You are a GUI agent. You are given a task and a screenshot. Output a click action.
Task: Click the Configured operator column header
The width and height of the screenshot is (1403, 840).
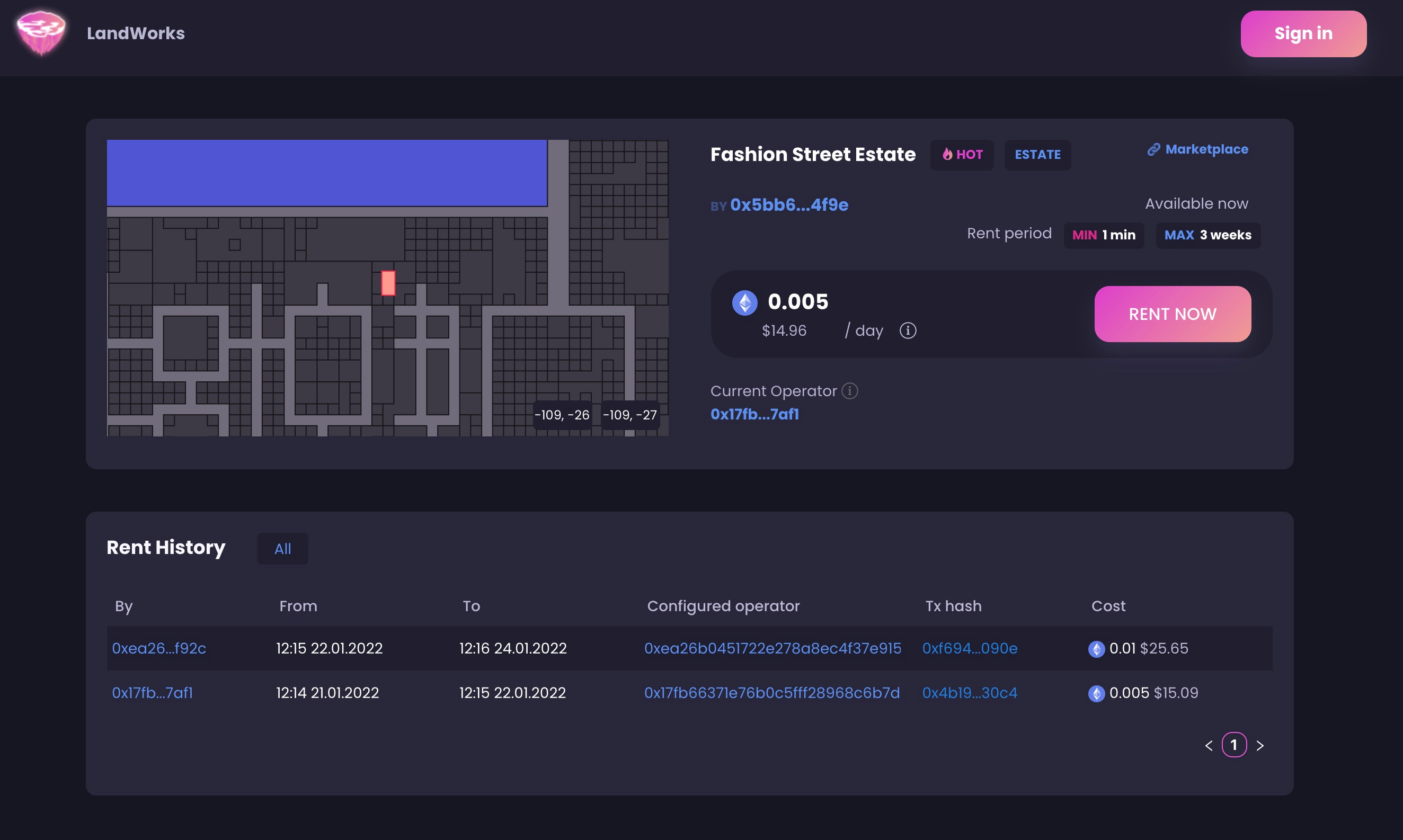pyautogui.click(x=723, y=606)
